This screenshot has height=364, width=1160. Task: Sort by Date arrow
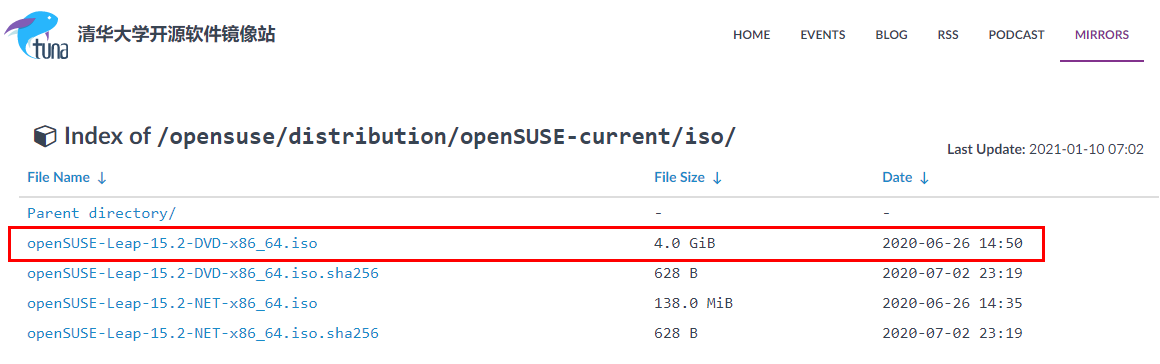(x=923, y=178)
